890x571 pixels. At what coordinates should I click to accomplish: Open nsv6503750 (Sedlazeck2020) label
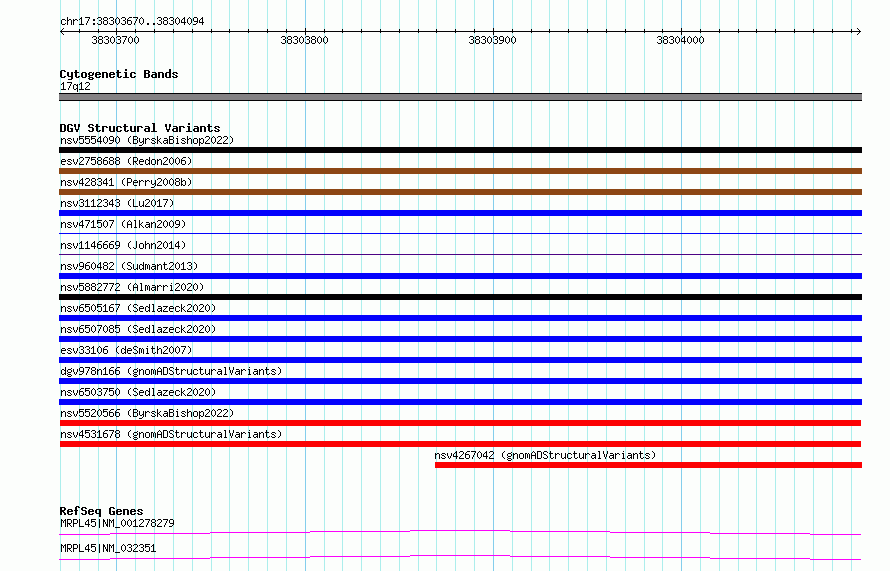138,392
